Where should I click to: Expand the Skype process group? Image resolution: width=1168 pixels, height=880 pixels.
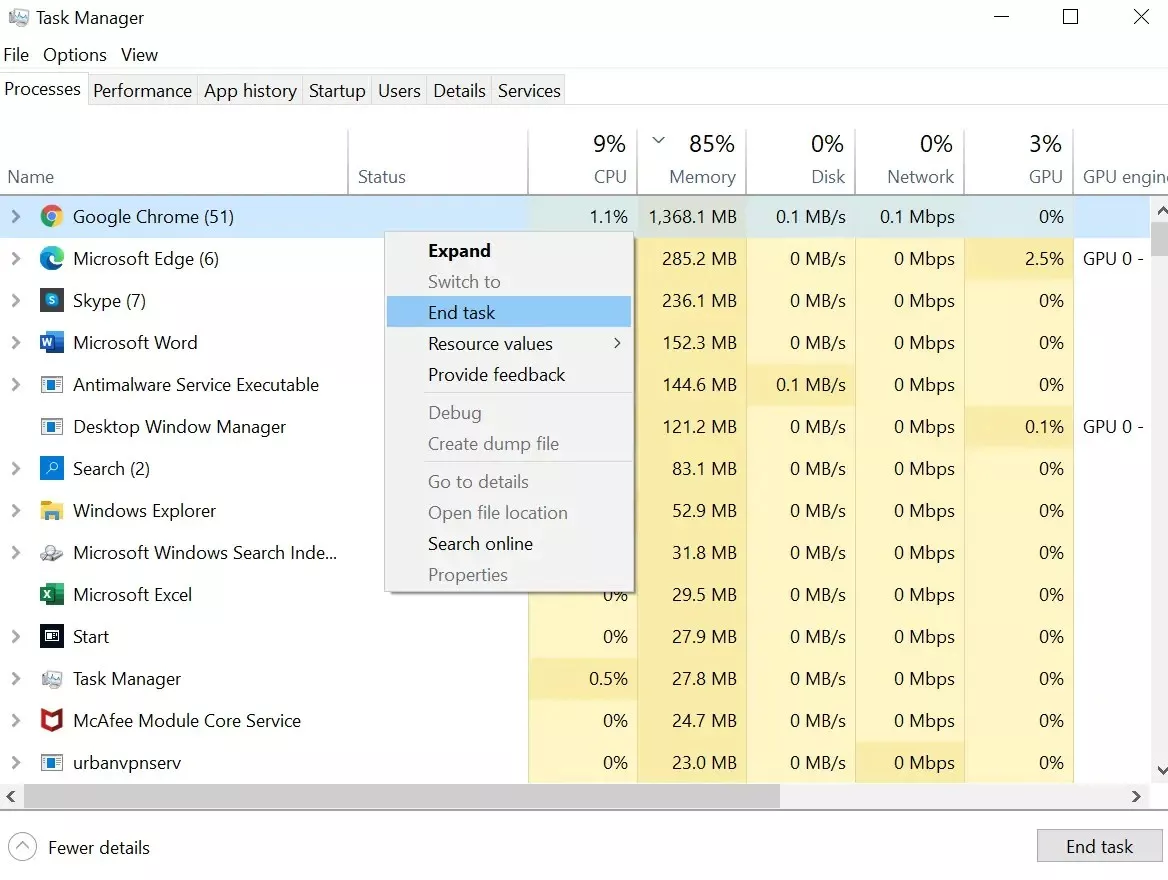(x=15, y=301)
